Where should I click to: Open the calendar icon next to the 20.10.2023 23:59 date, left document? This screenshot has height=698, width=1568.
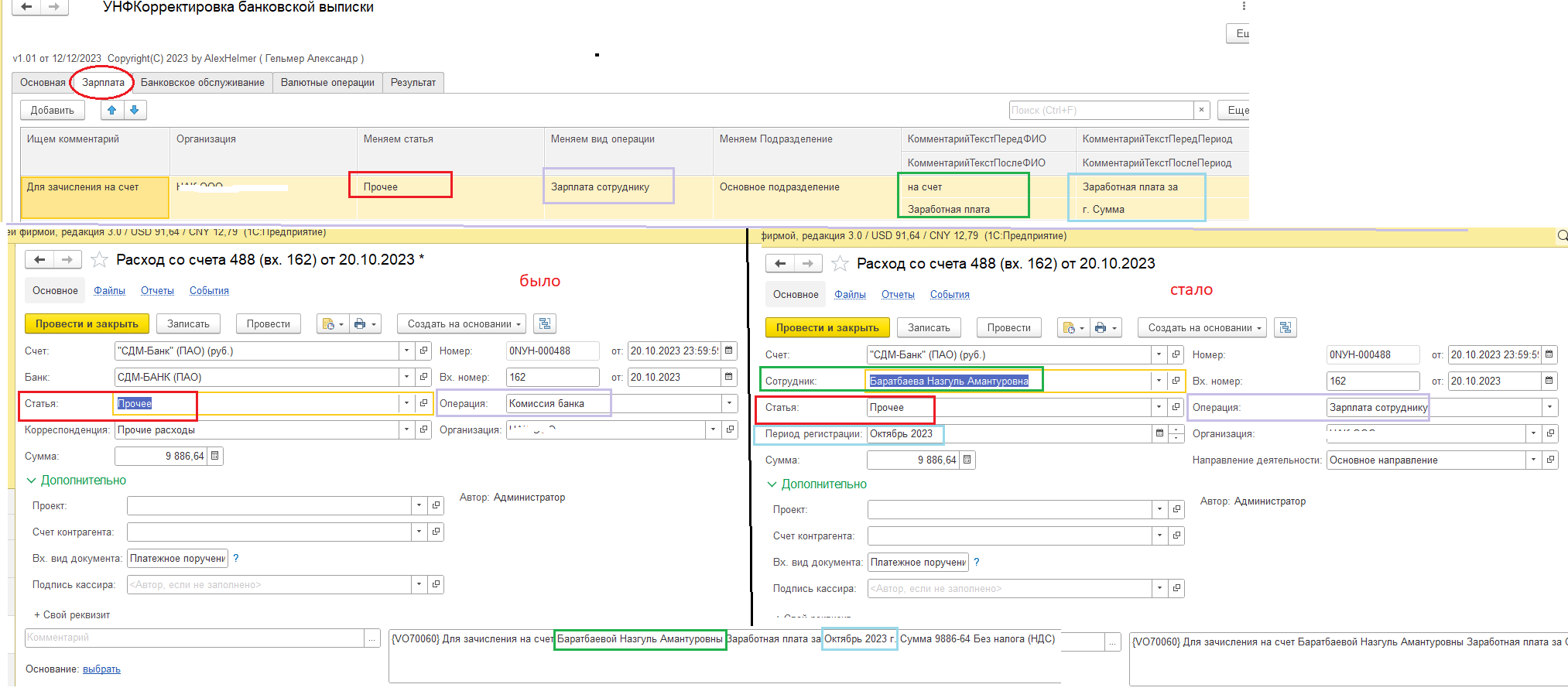click(x=728, y=351)
